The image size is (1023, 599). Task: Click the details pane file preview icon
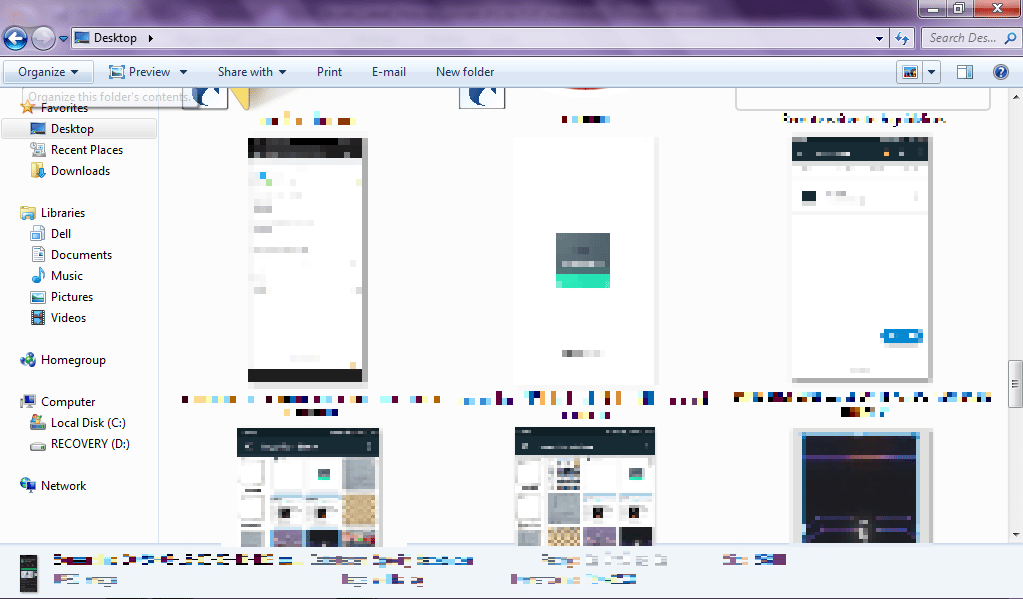[28, 573]
